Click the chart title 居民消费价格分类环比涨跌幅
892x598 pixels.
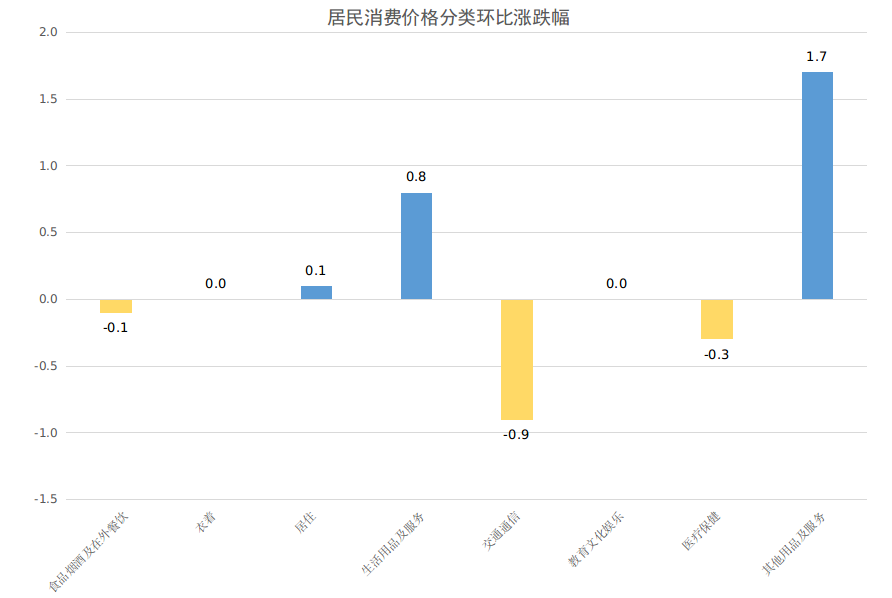(x=449, y=17)
